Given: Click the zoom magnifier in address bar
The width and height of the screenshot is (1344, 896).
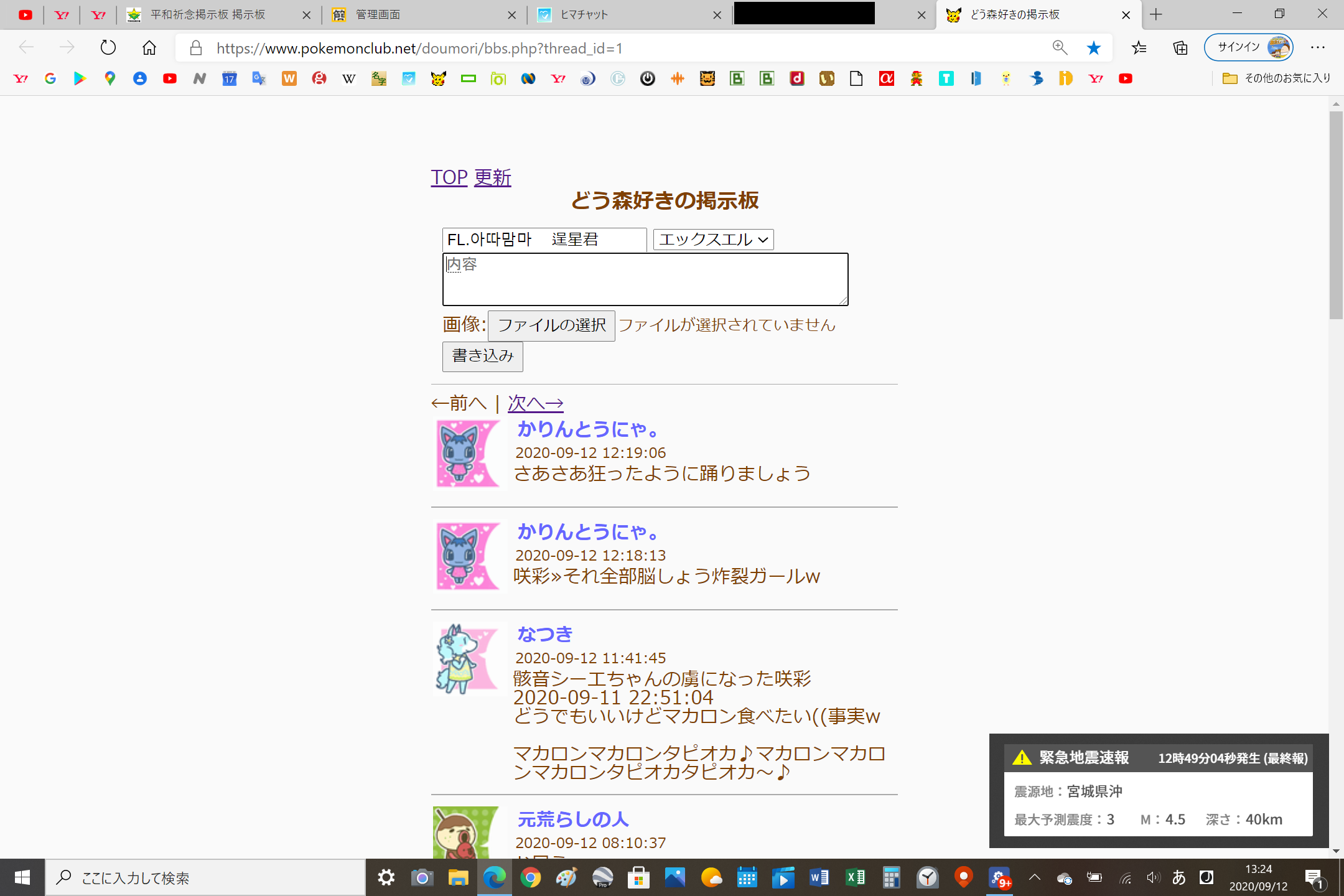Looking at the screenshot, I should point(1060,48).
